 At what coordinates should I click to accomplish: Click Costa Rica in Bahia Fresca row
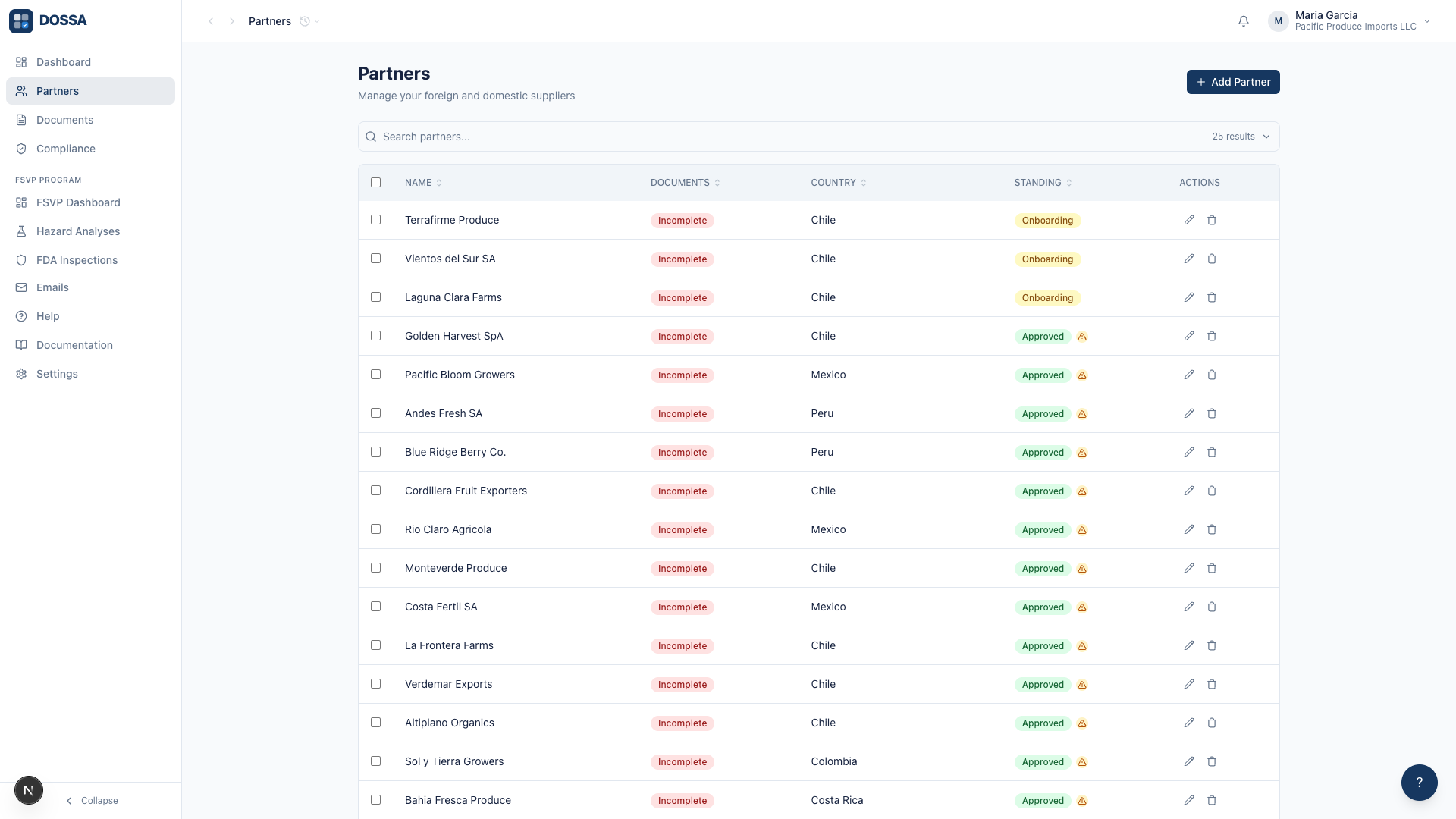coord(837,800)
